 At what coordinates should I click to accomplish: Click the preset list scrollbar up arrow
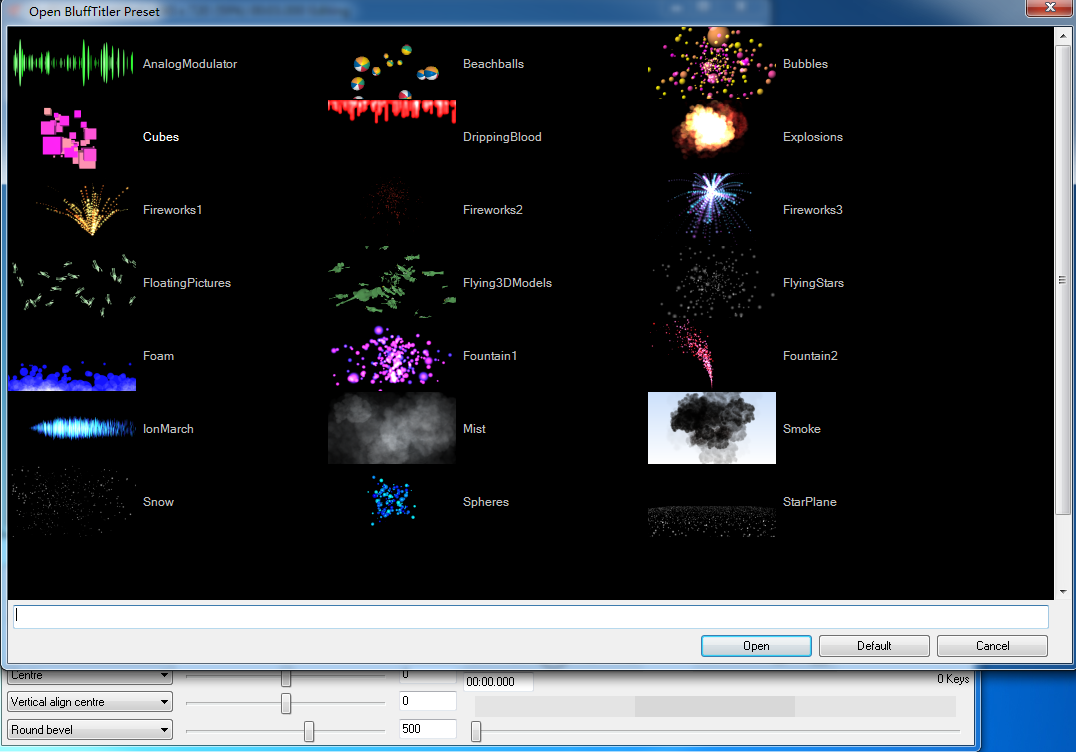[x=1063, y=34]
